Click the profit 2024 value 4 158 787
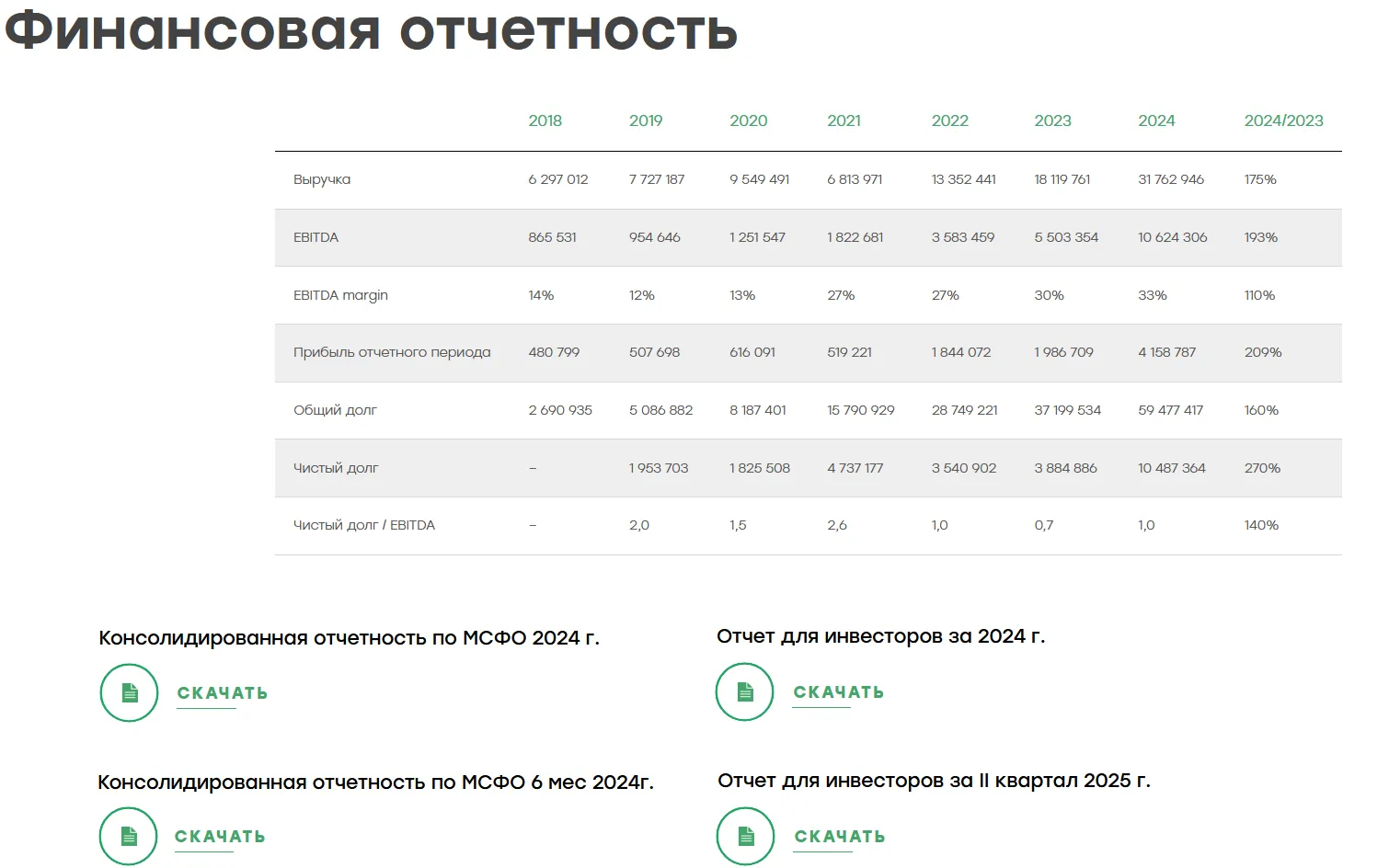The height and width of the screenshot is (868, 1389). tap(1167, 352)
